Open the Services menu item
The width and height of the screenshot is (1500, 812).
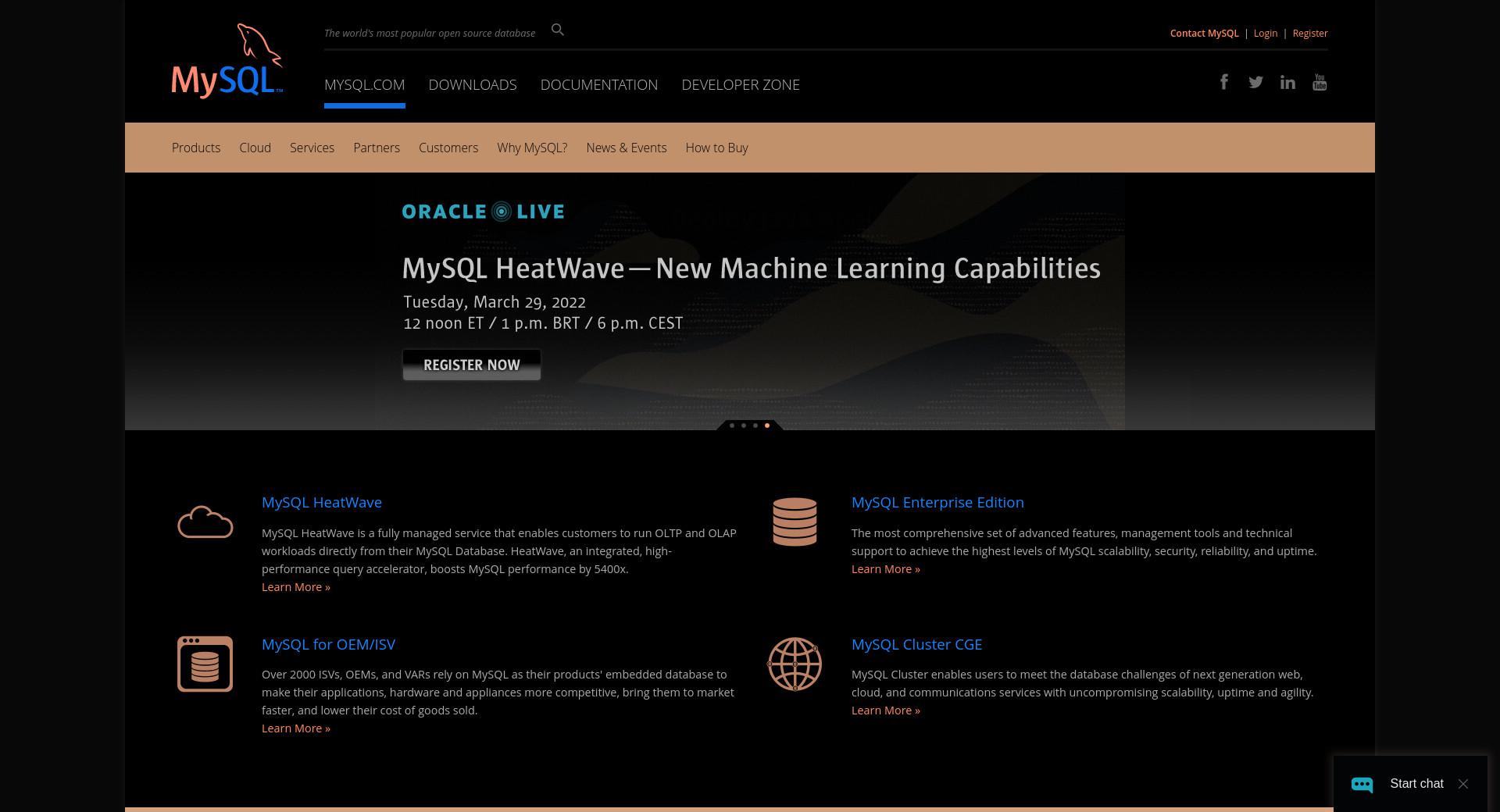point(312,148)
